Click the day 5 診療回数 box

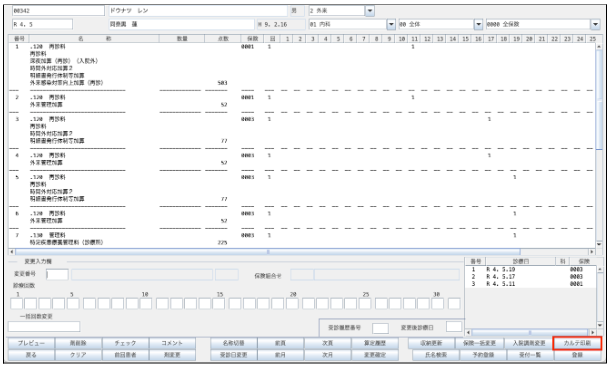point(73,303)
